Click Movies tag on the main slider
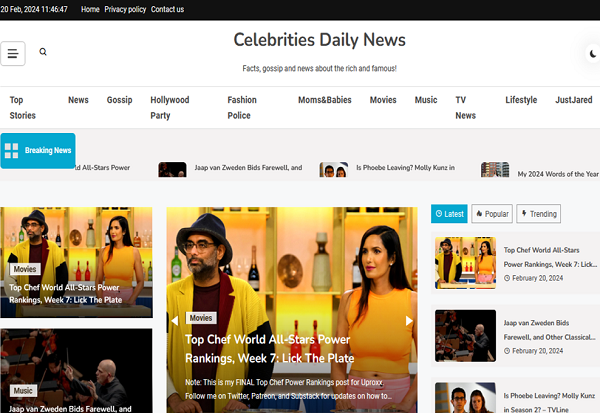The height and width of the screenshot is (413, 600). click(x=201, y=318)
